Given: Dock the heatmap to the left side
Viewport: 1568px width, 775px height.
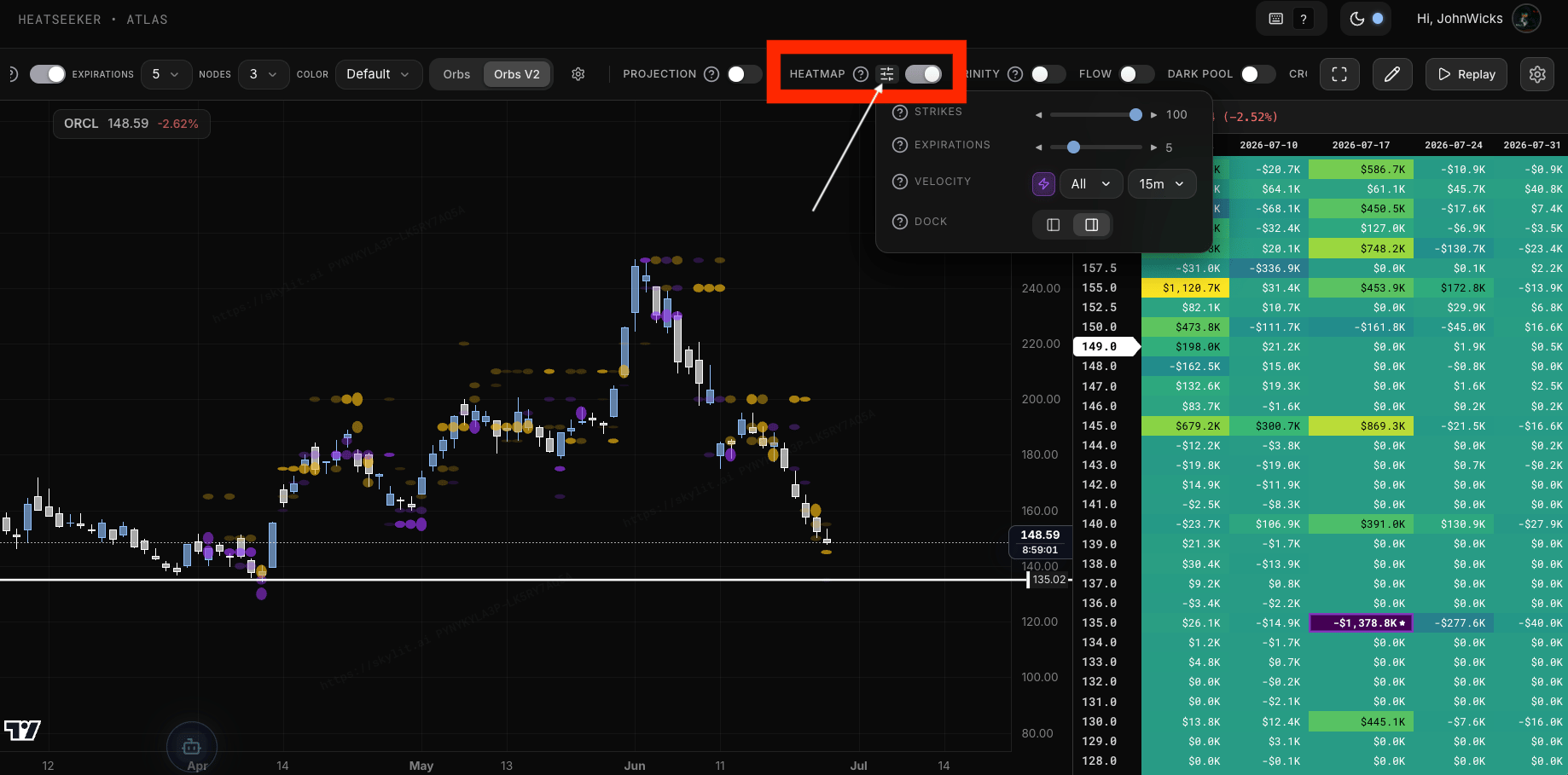Looking at the screenshot, I should [1054, 224].
